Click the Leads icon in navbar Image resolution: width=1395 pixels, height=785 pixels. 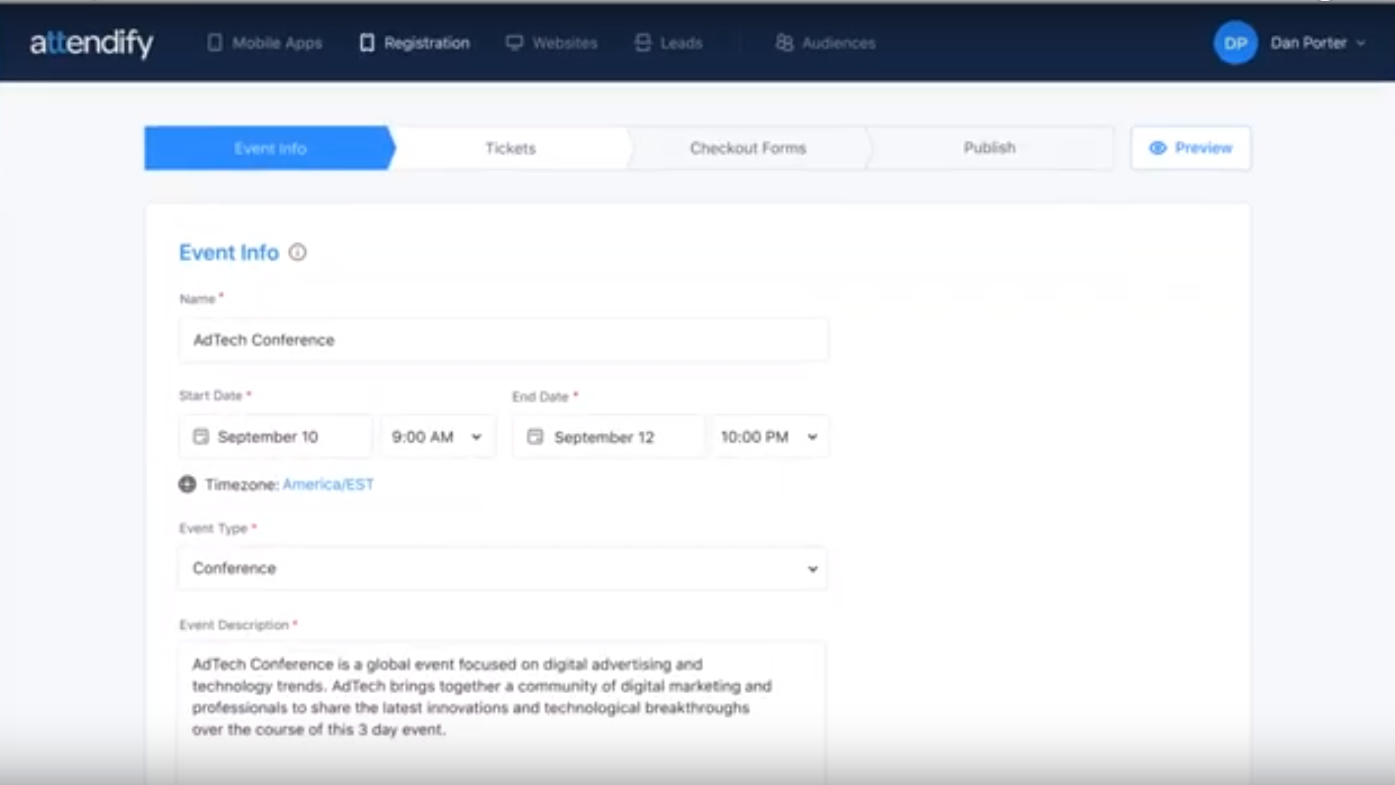[x=643, y=43]
